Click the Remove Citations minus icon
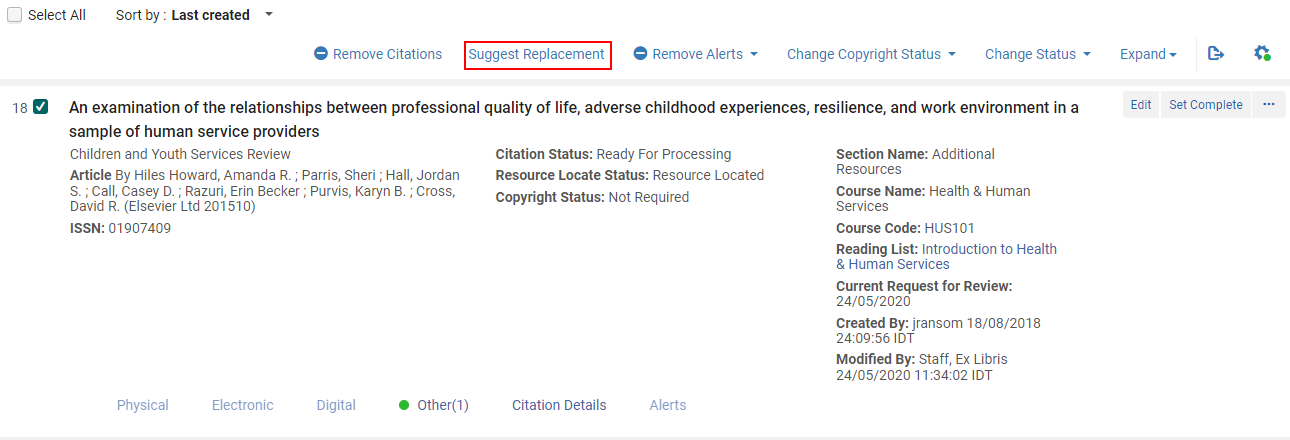The width and height of the screenshot is (1290, 440). 320,54
